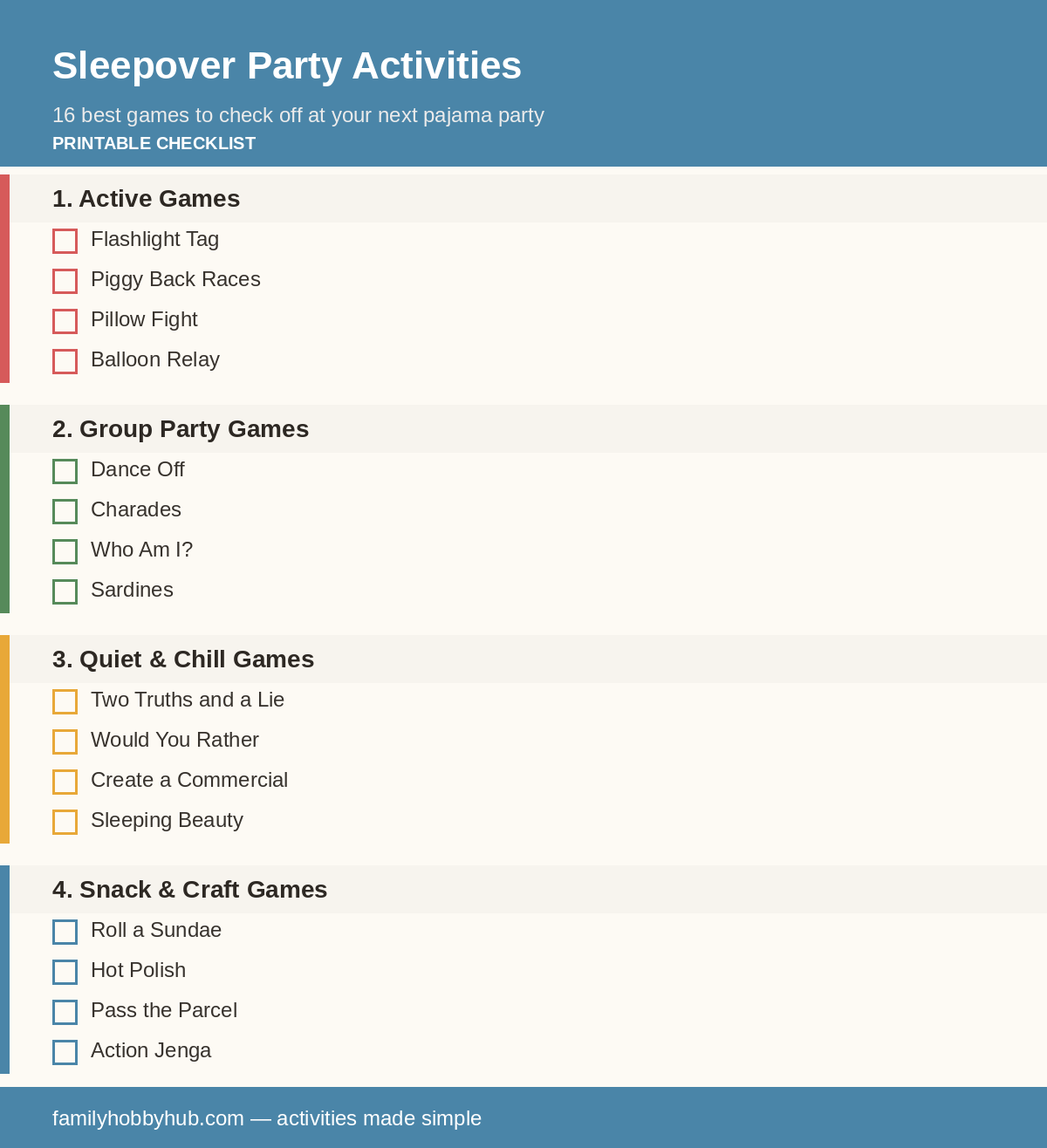Select the Sleeping Beauty label
1047x1148 pixels.
pos(167,820)
